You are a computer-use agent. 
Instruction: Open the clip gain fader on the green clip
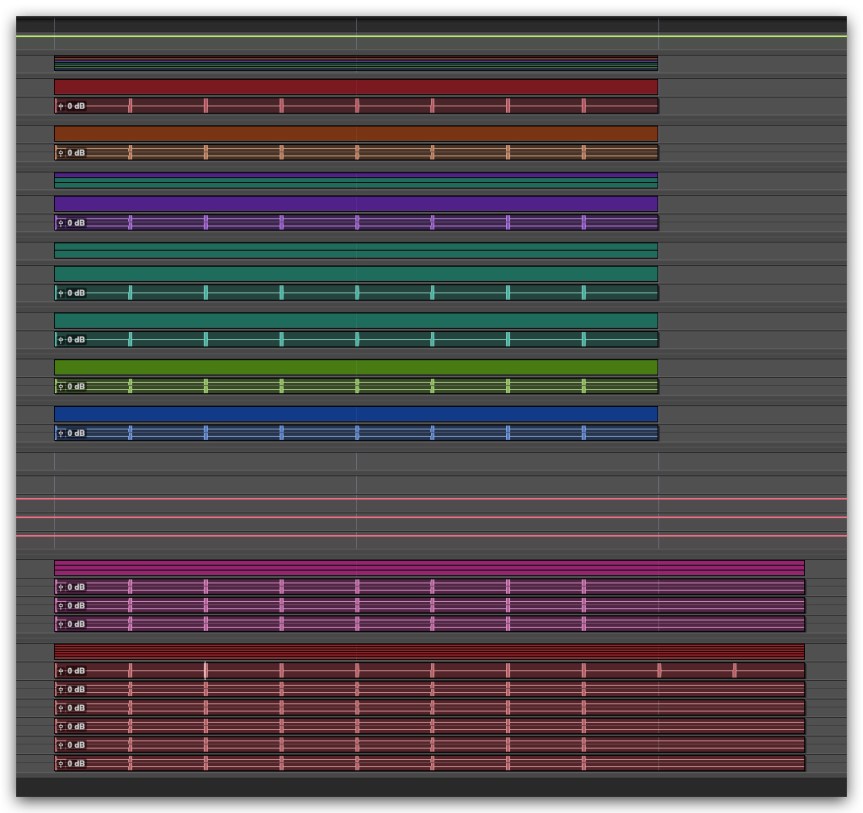pyautogui.click(x=61, y=387)
